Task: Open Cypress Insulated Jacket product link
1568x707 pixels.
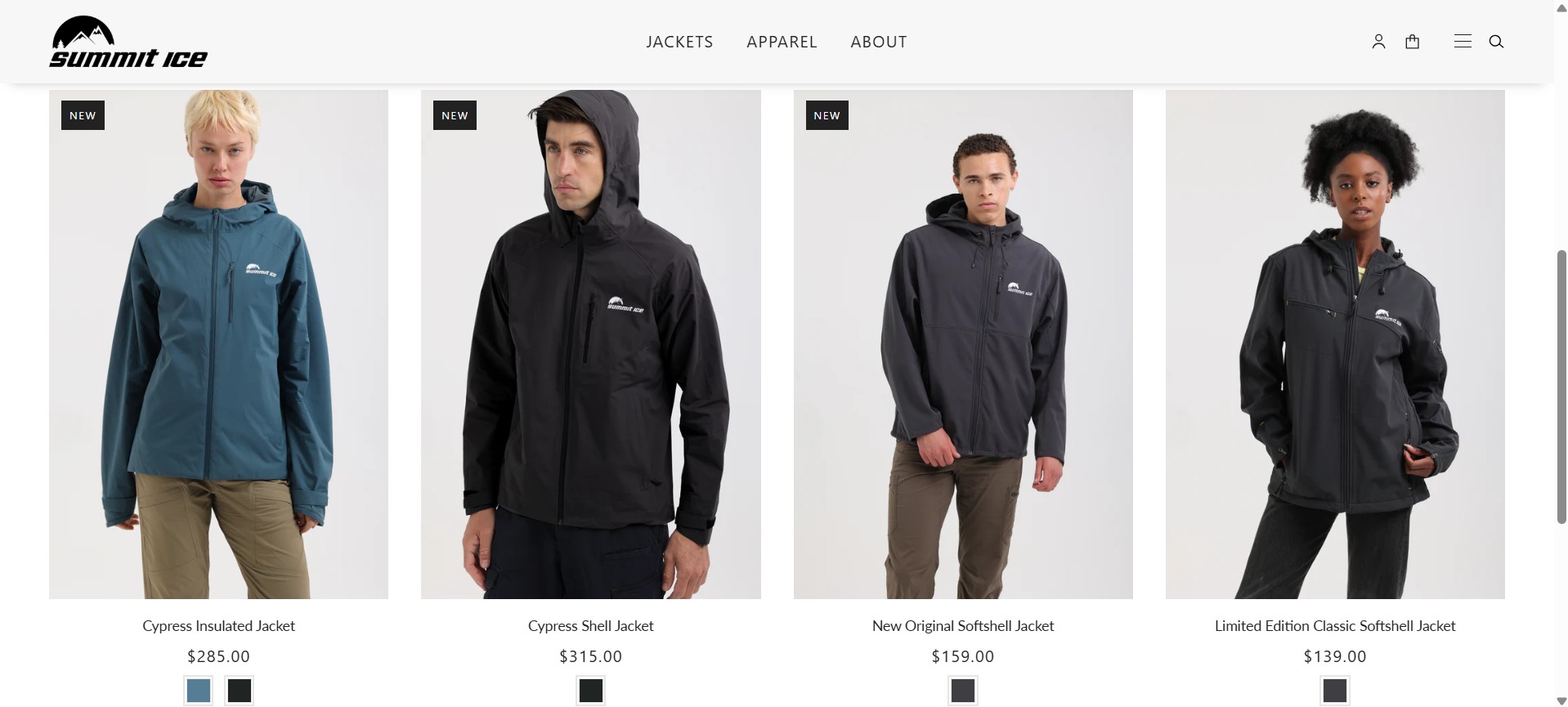Action: click(x=218, y=626)
